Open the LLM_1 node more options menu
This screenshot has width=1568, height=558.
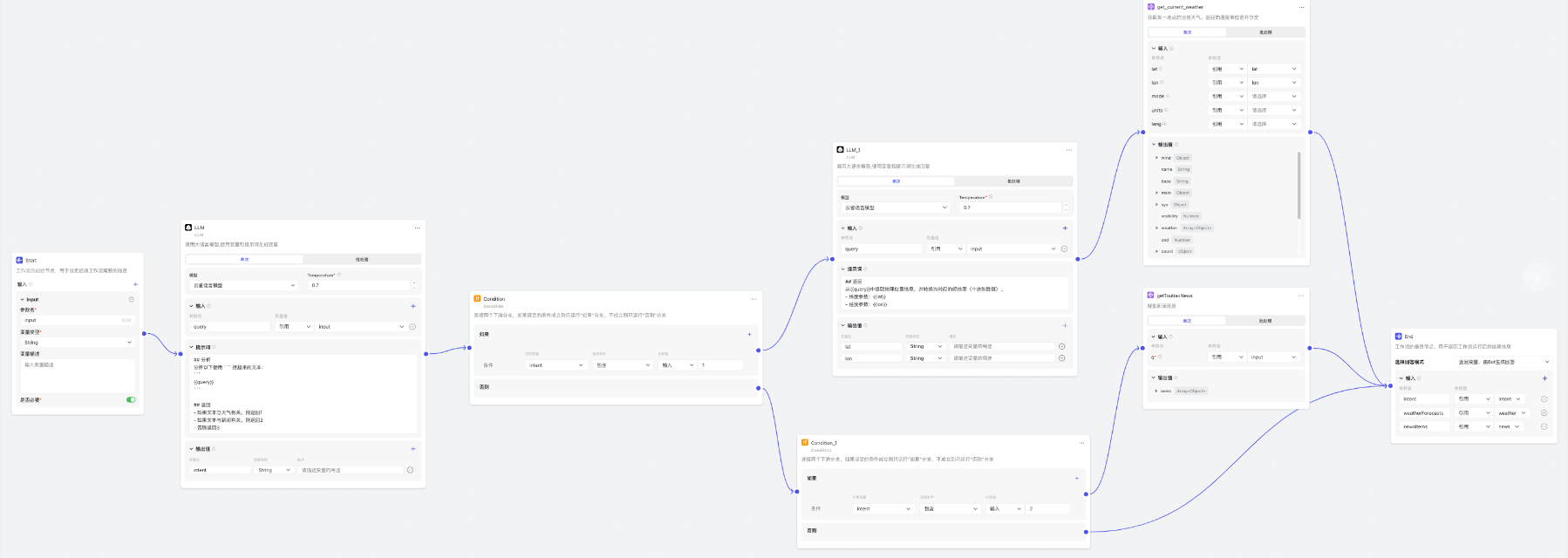[1069, 150]
